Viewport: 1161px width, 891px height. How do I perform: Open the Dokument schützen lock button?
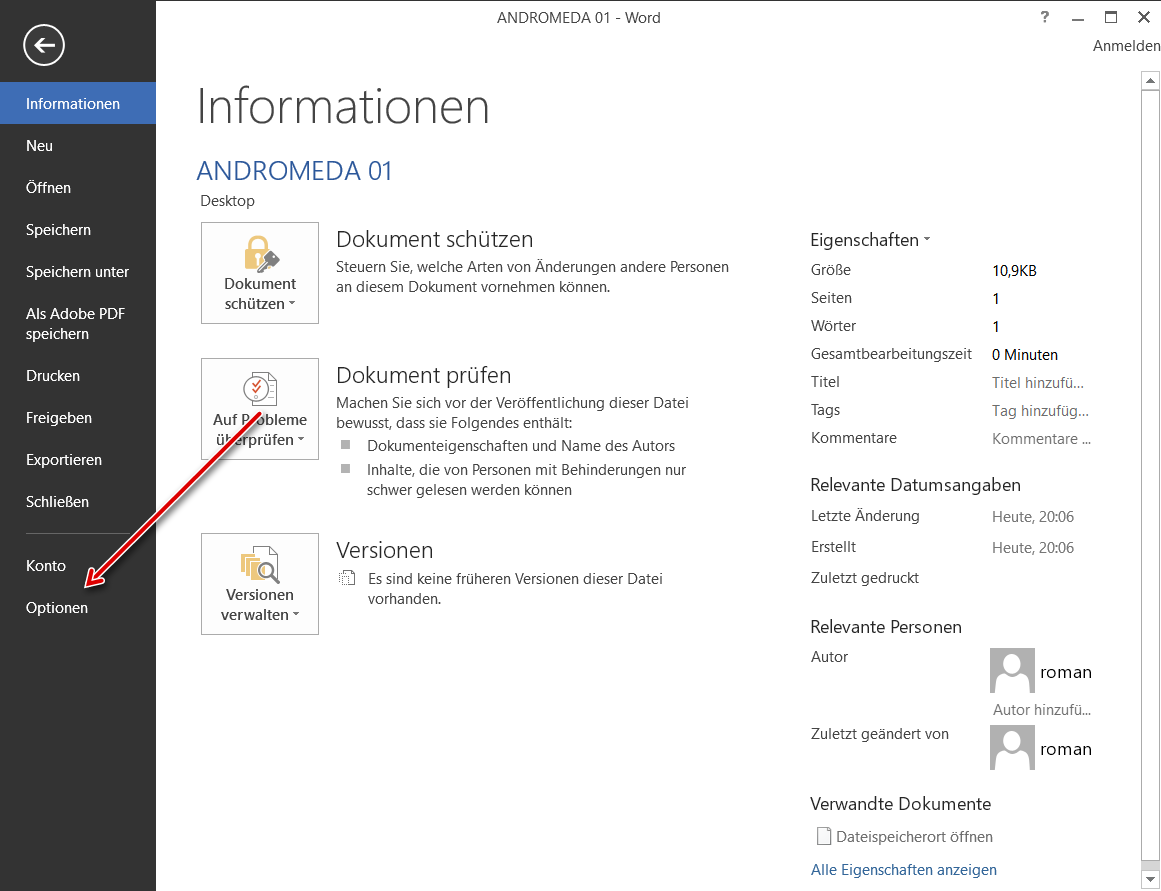(x=260, y=273)
